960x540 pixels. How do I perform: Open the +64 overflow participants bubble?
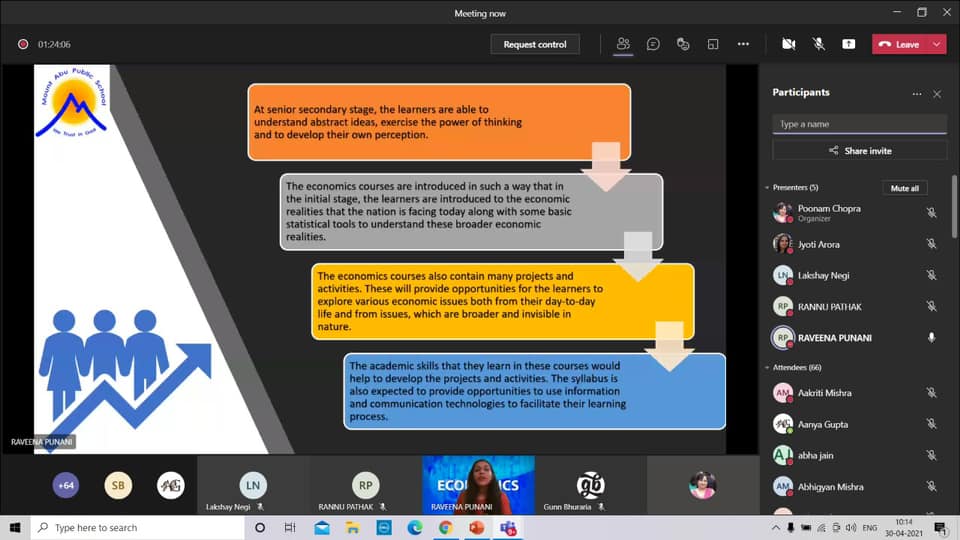66,486
